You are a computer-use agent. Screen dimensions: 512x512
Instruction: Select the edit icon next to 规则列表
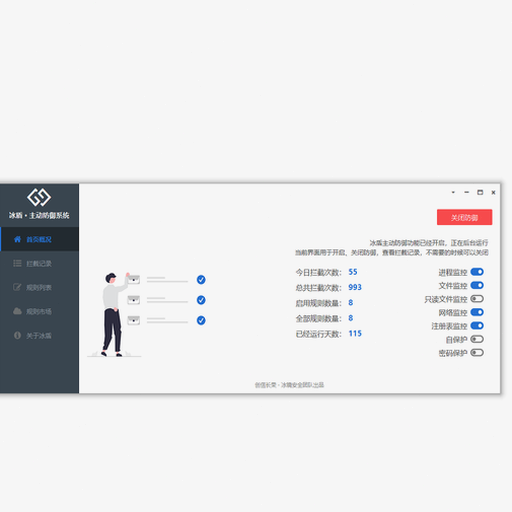[x=17, y=287]
